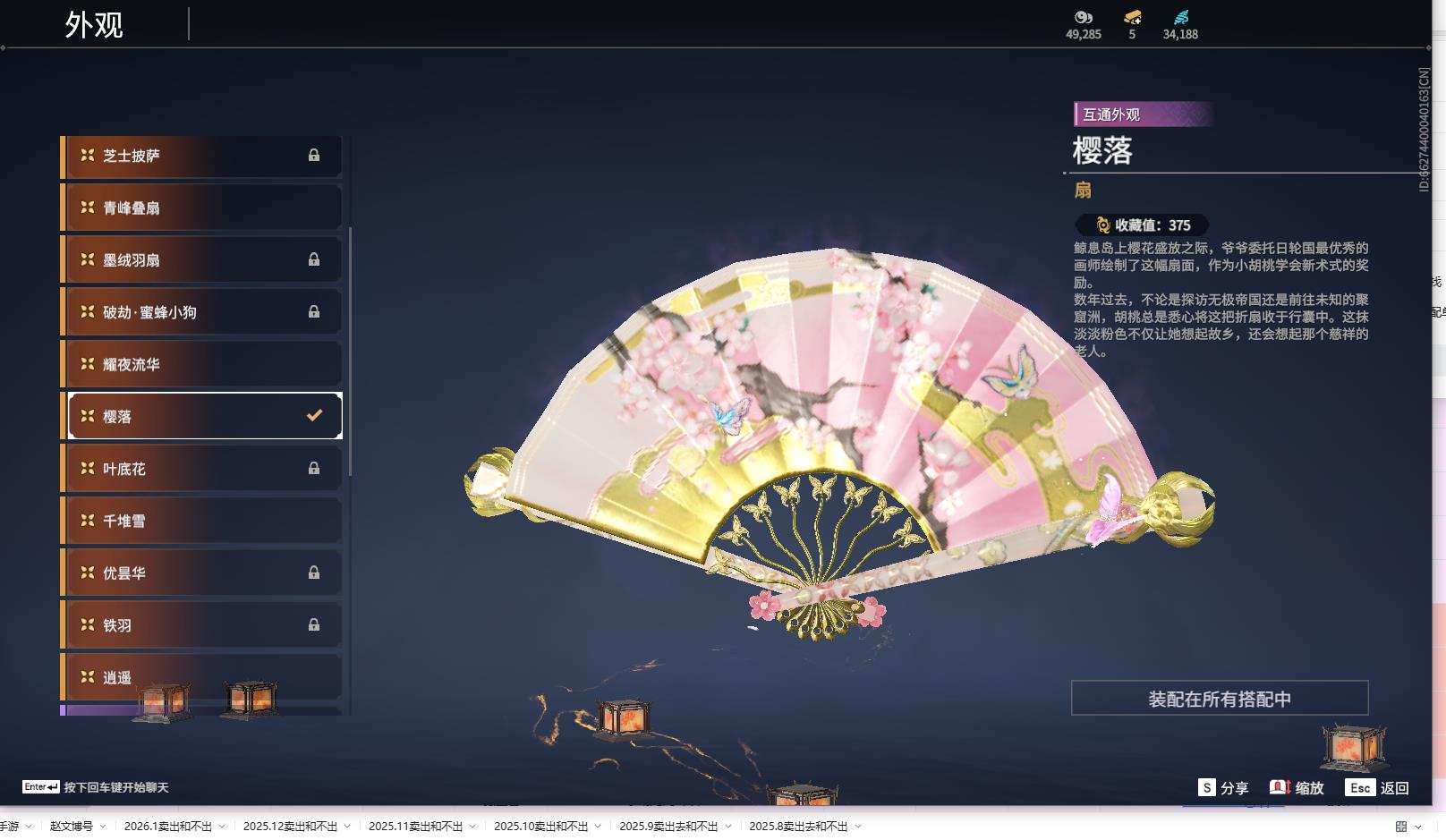
Task: Click the 分享 share icon
Action: (1205, 789)
